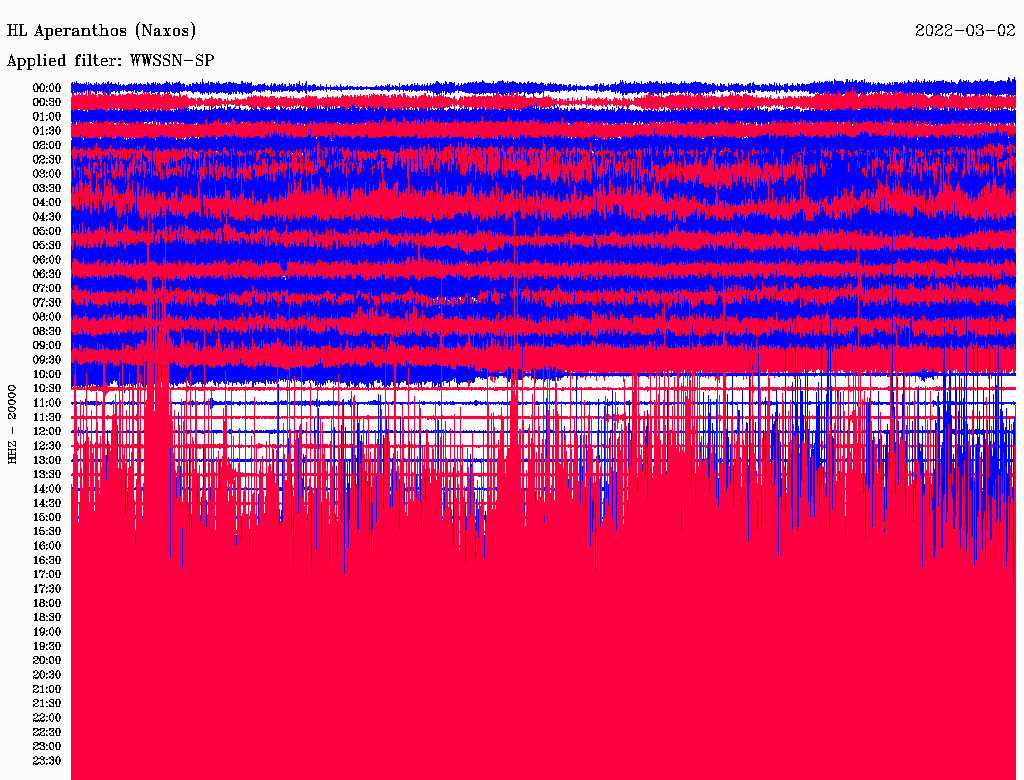
Task: Select the 19:00 time row label
Action: click(x=47, y=632)
